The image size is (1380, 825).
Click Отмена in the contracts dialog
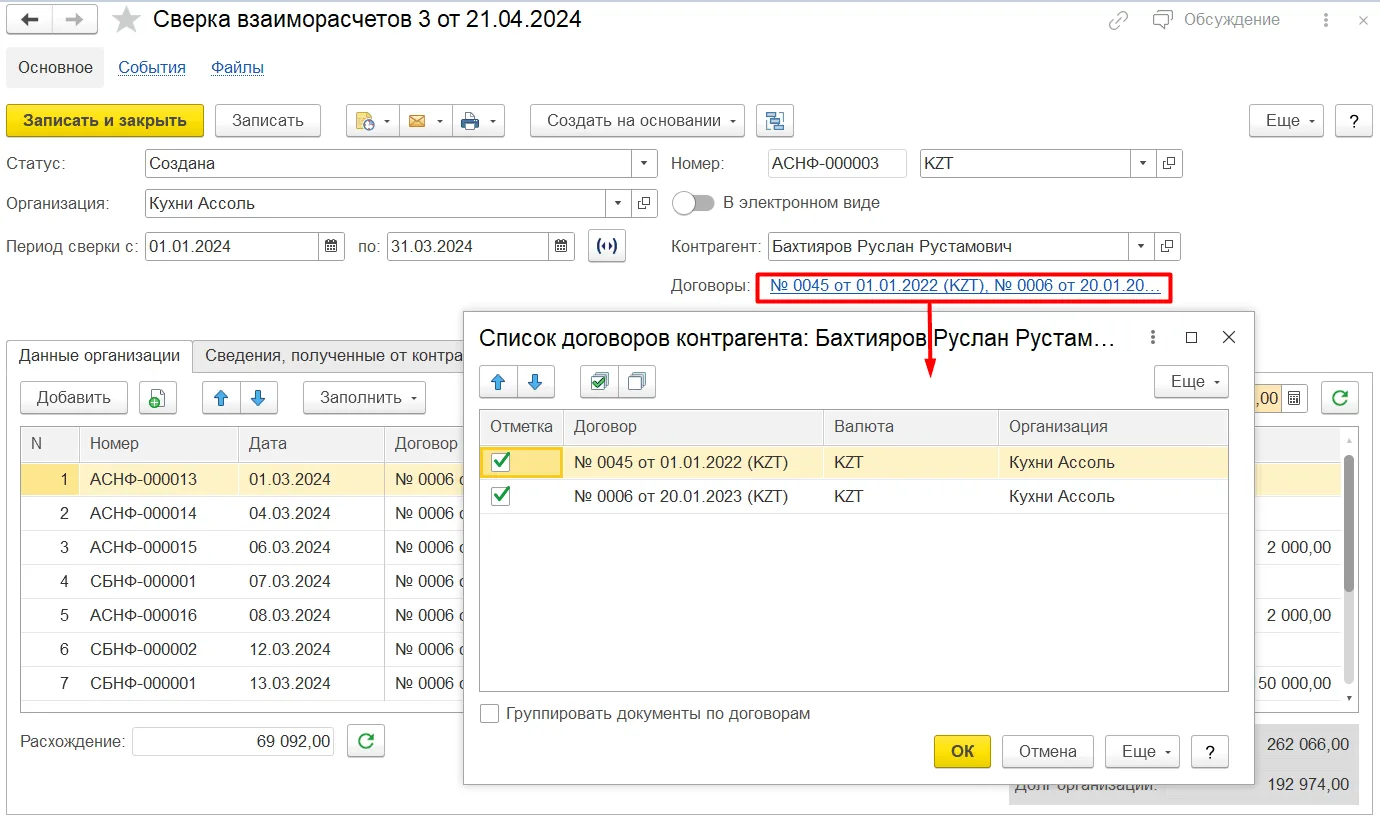point(1047,751)
